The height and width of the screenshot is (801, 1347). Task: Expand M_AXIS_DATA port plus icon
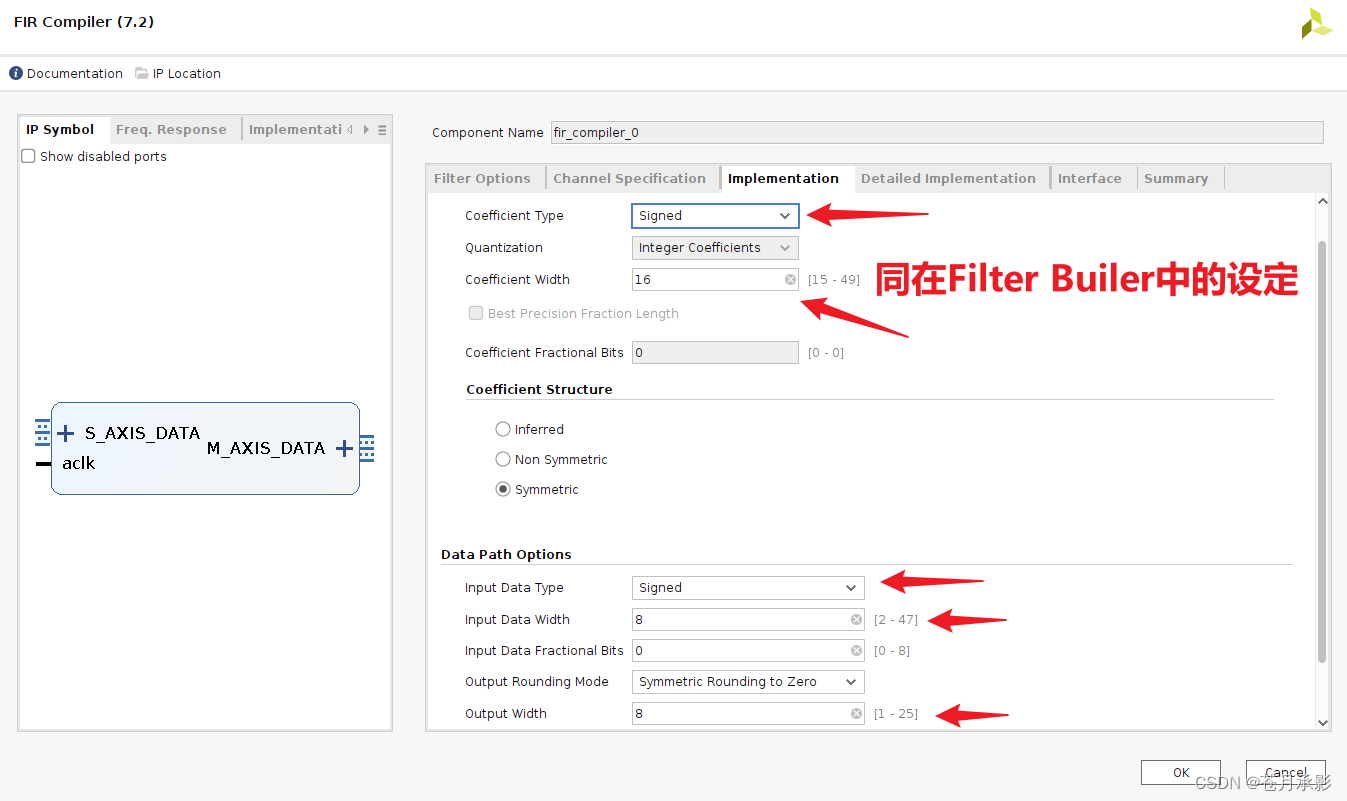click(x=344, y=448)
